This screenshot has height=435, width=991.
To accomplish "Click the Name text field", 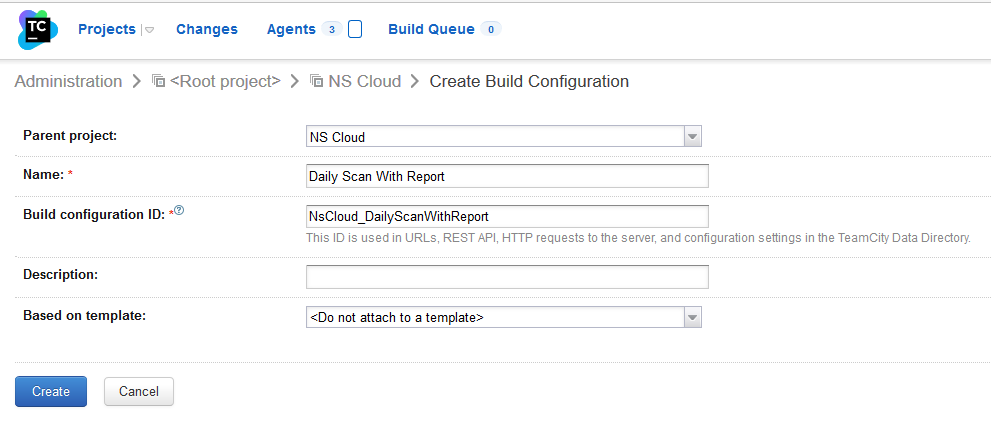I will click(x=507, y=176).
